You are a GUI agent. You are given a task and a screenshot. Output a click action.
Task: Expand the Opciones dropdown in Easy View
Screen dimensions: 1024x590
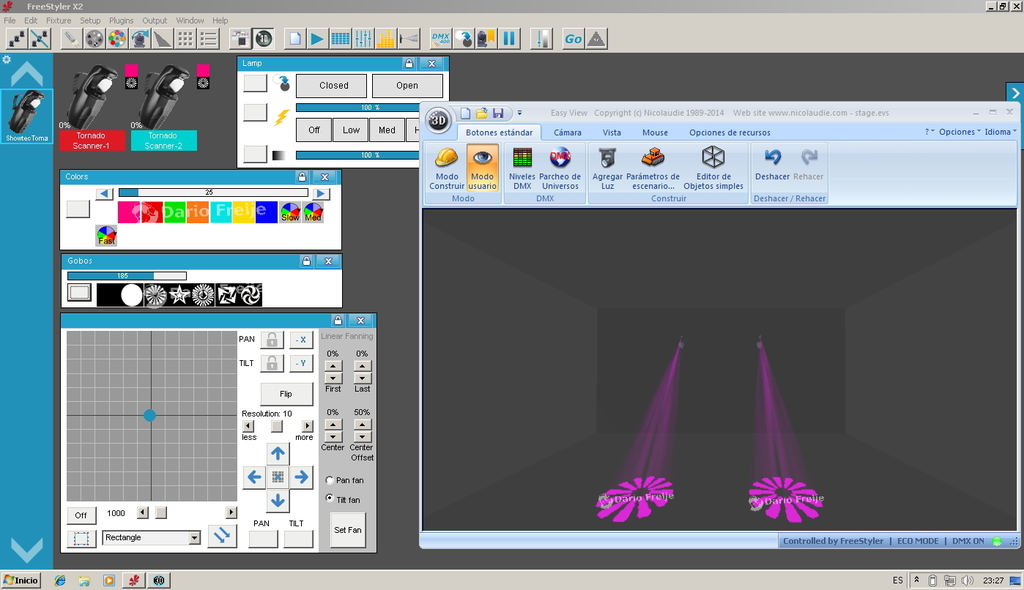(x=959, y=132)
